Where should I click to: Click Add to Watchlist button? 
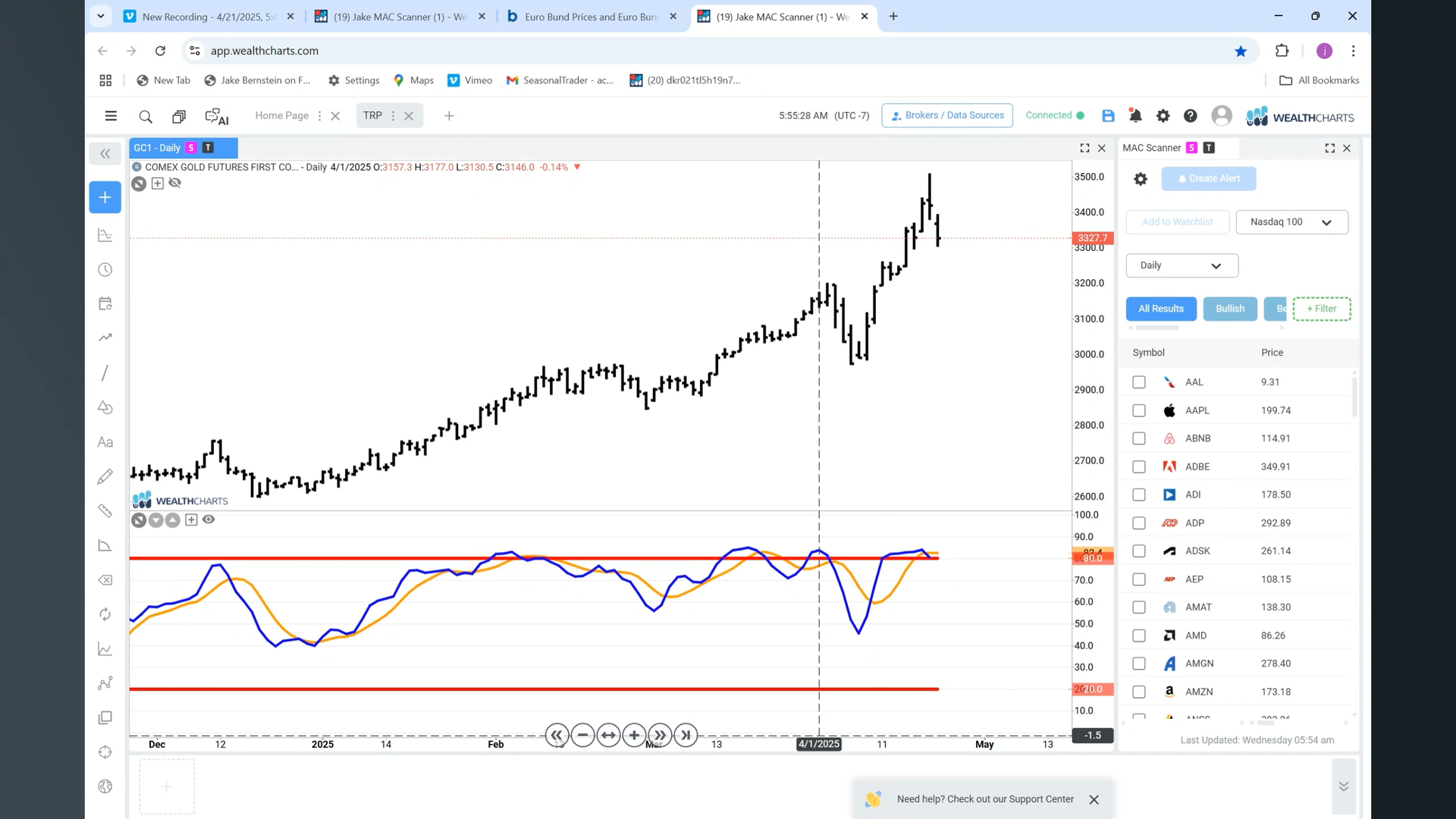point(1178,222)
